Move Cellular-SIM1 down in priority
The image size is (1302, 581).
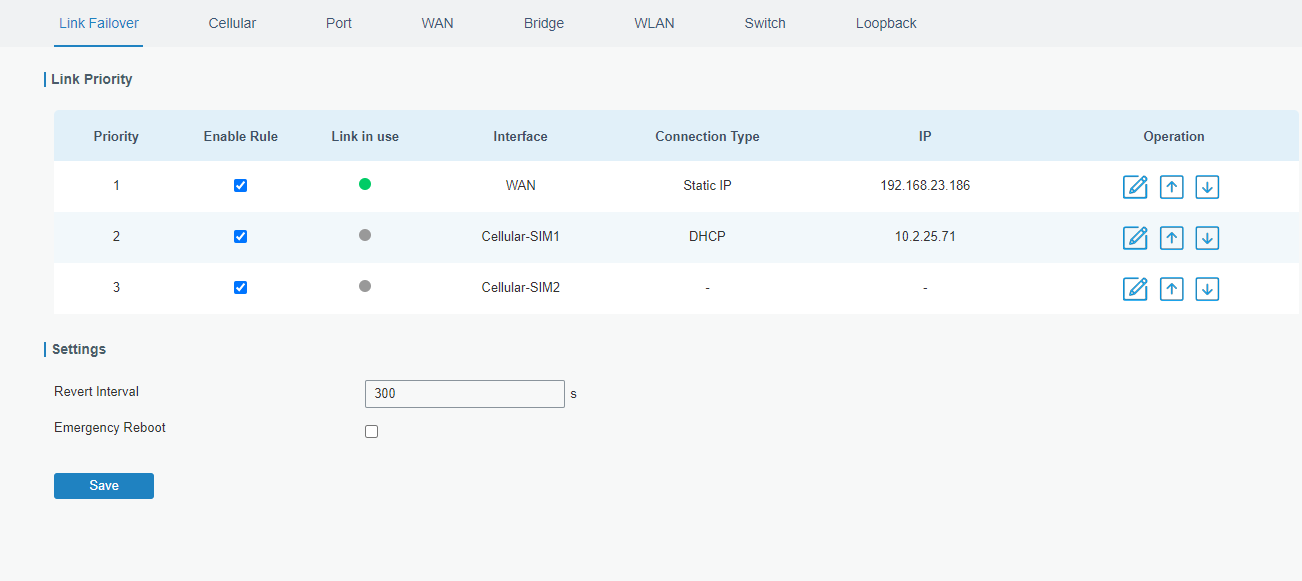[1207, 238]
